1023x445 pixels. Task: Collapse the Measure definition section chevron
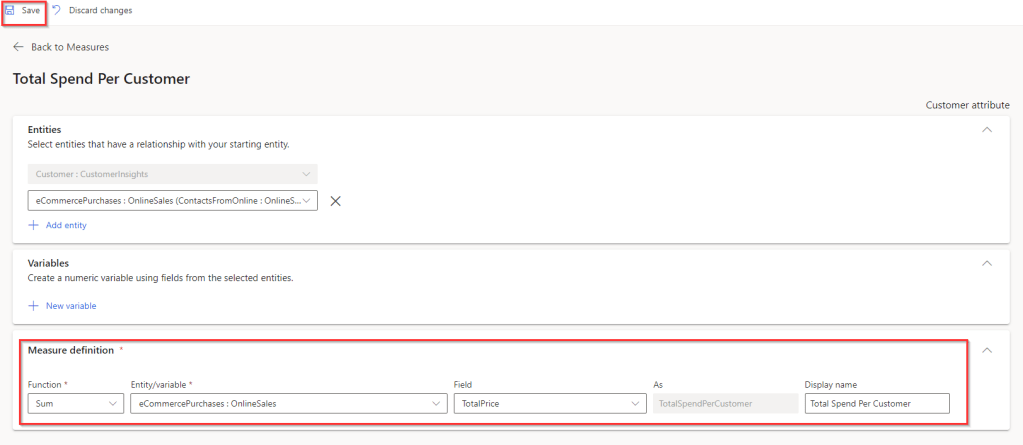tap(987, 351)
